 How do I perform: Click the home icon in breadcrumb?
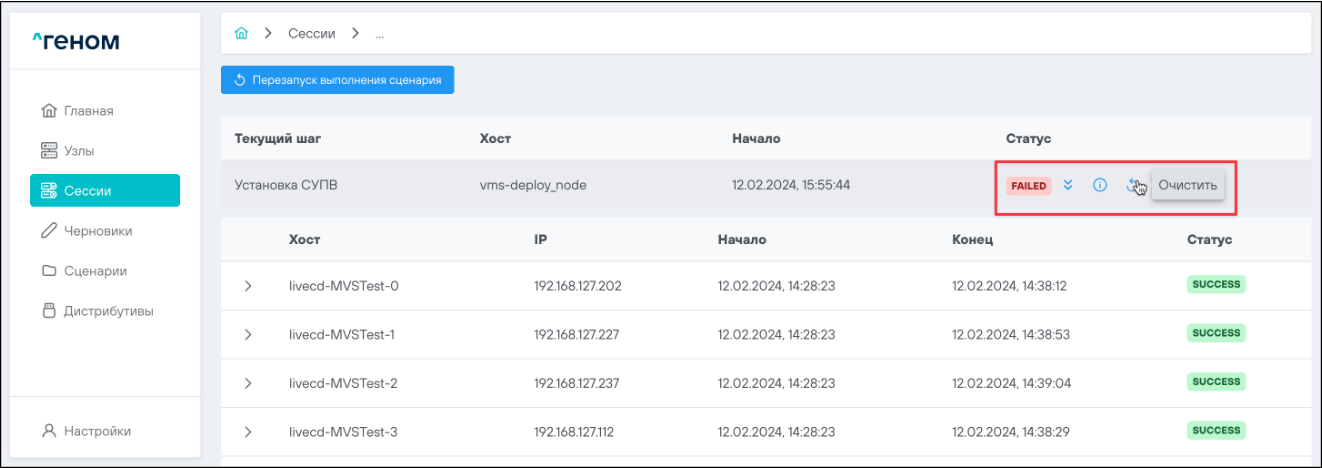pyautogui.click(x=240, y=34)
